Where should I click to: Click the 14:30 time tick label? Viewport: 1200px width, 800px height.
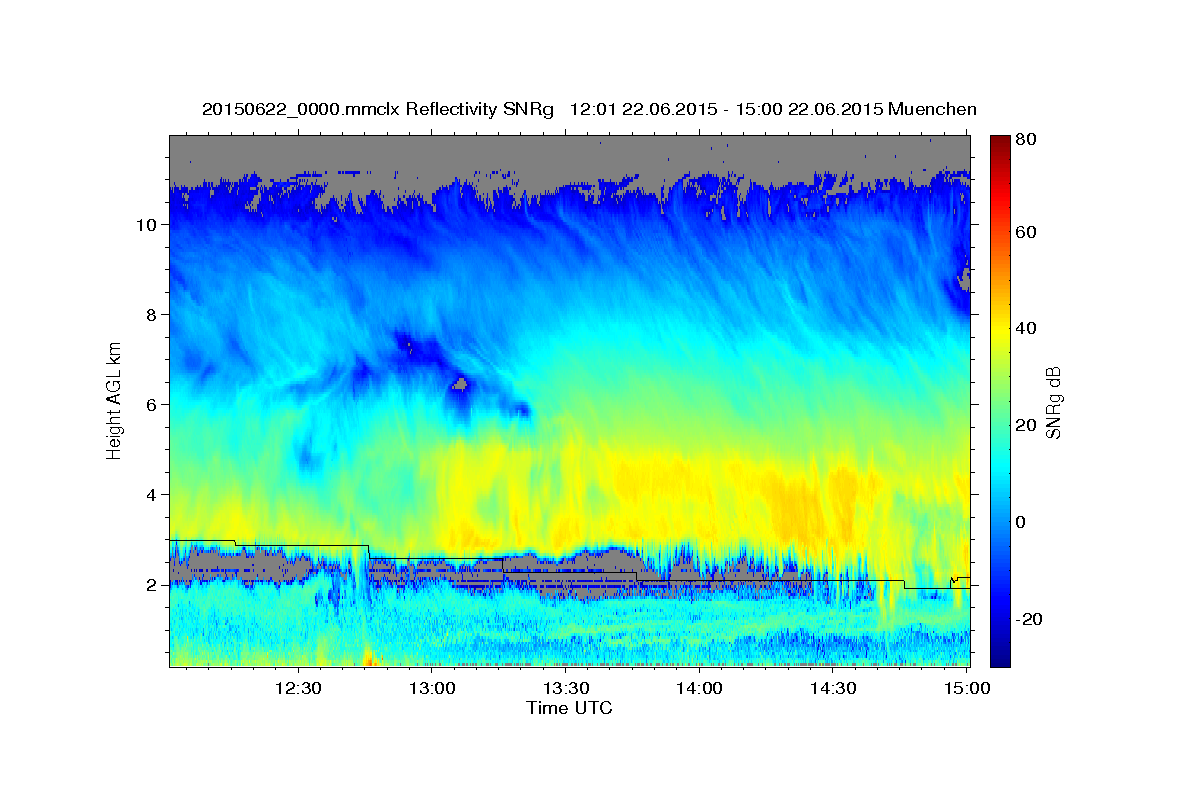coord(833,689)
